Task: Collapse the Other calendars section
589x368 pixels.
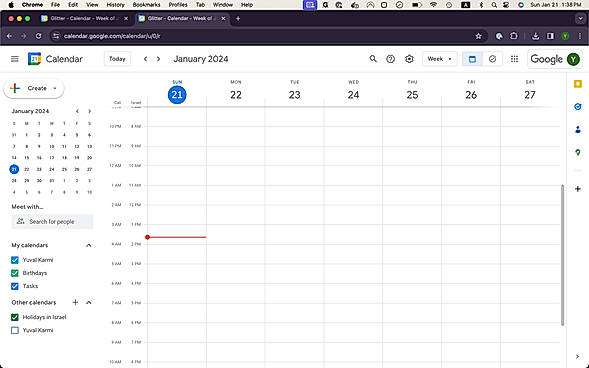Action: (89, 302)
